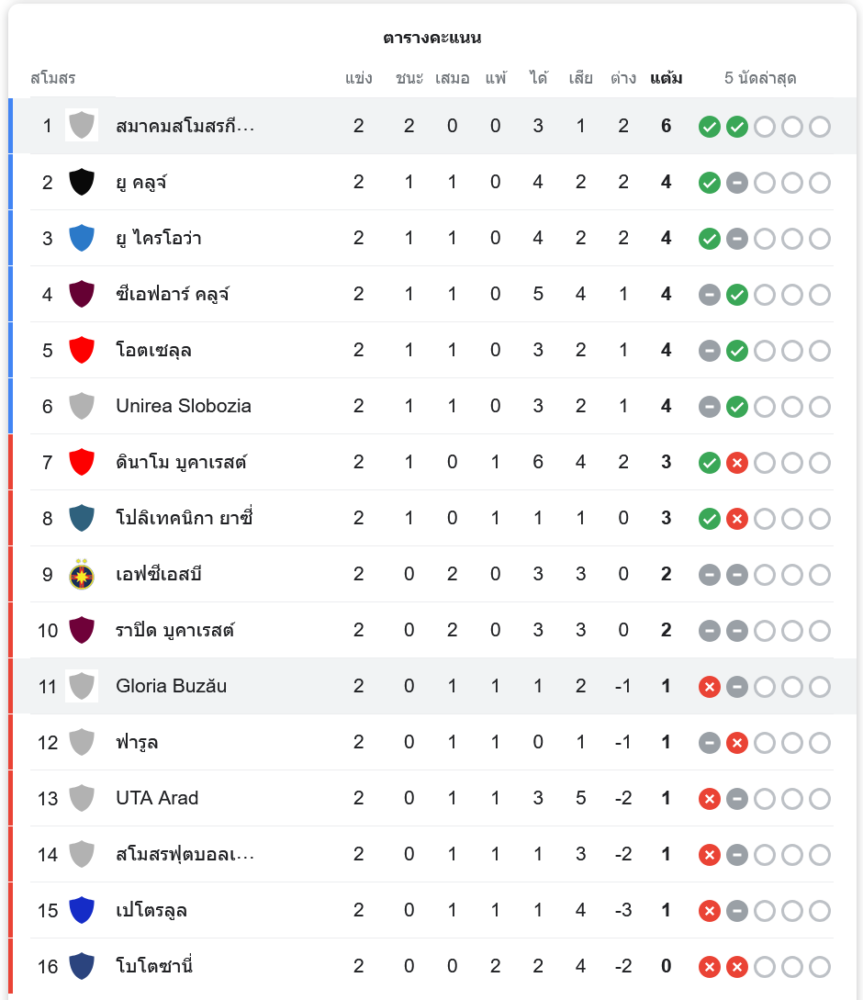Click the navy shield beside โบโตซานี่
This screenshot has width=863, height=1000.
click(x=82, y=966)
